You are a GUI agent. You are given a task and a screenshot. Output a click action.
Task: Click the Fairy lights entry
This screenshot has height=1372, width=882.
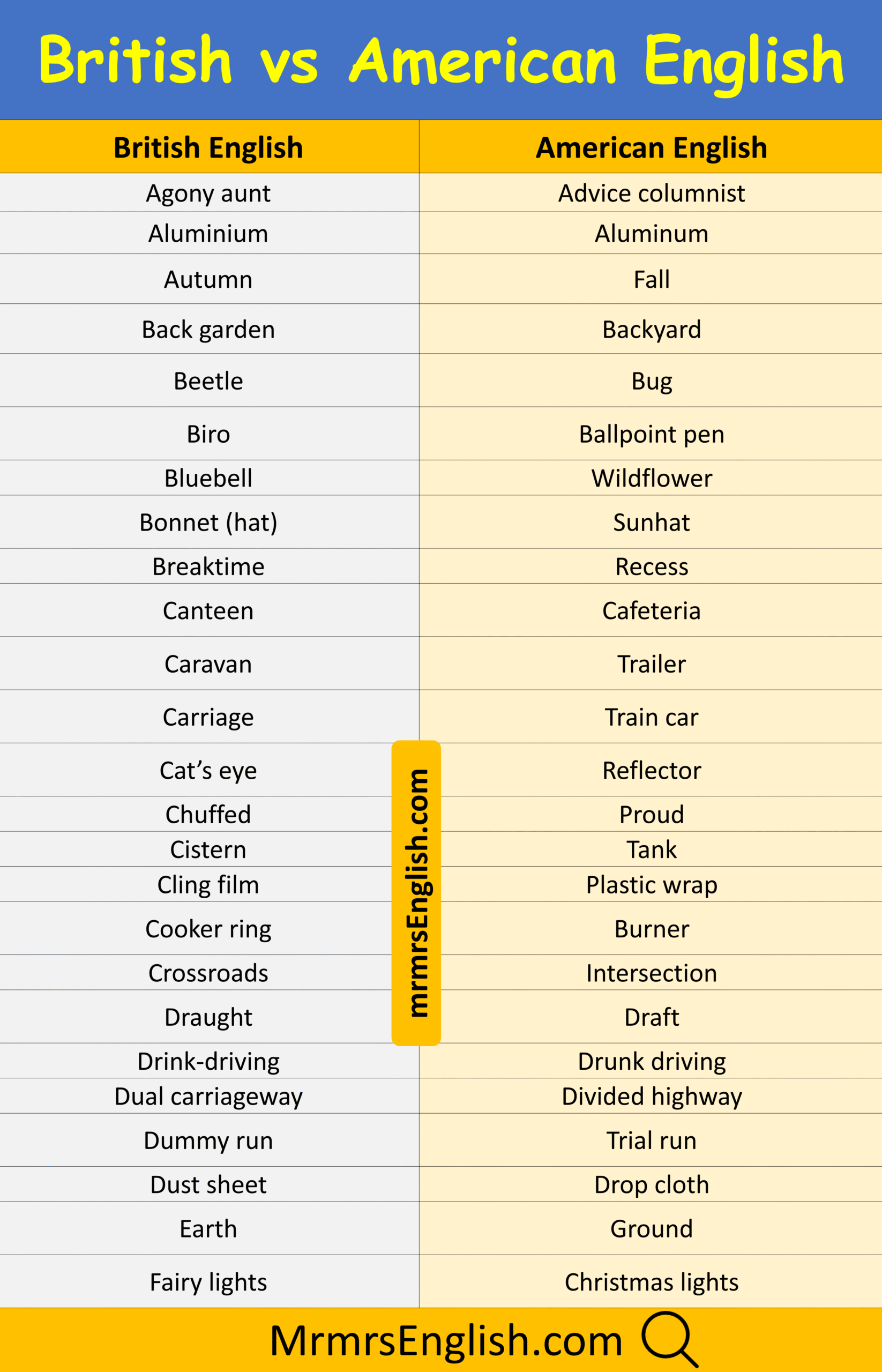pyautogui.click(x=208, y=1281)
